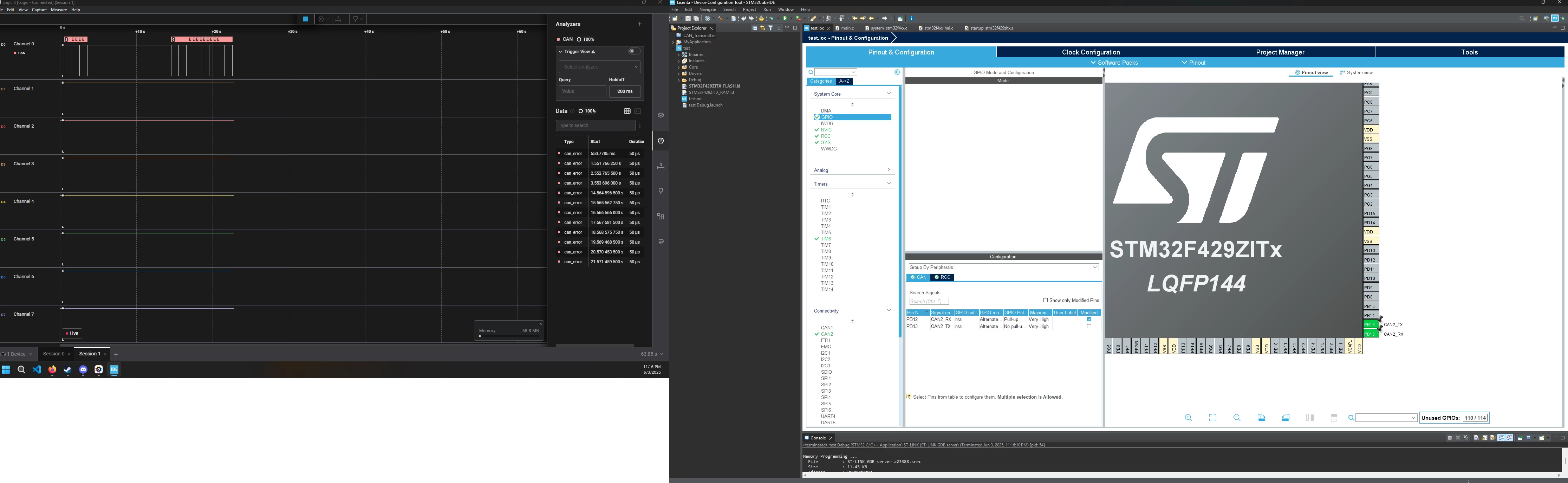Rotate the chip pinout counter-clockwise

[x=1286, y=418]
